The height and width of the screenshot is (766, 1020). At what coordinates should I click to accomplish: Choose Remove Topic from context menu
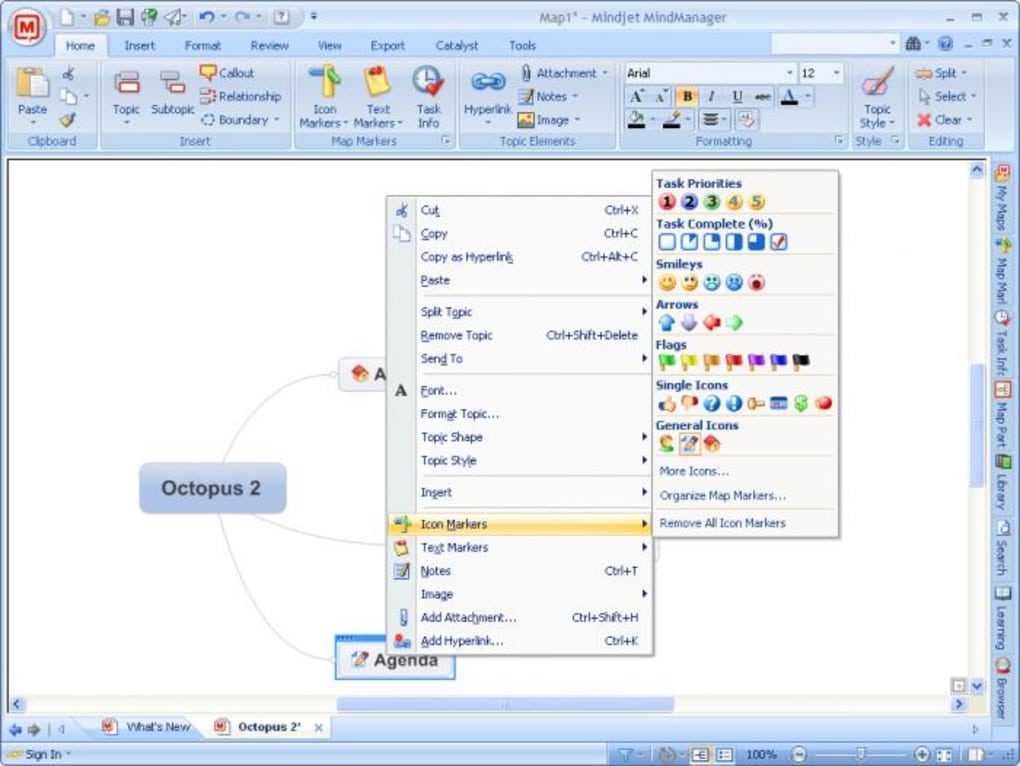(x=456, y=335)
